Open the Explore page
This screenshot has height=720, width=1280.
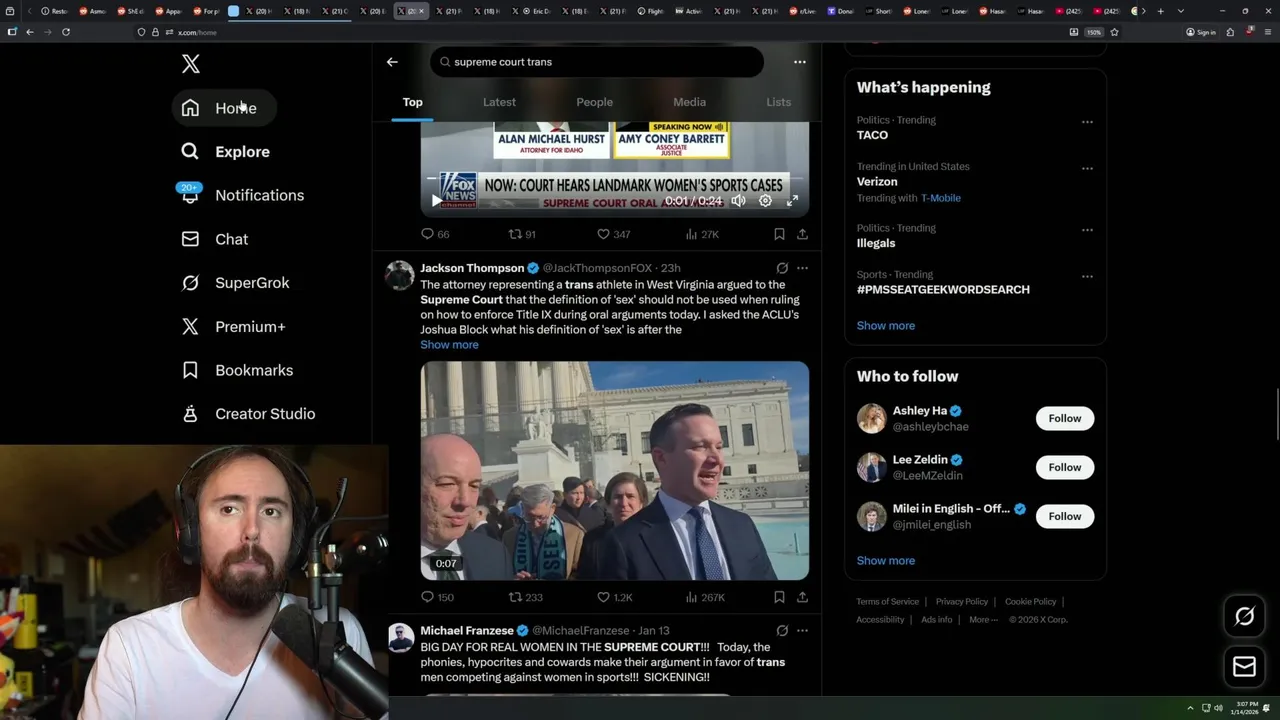point(226,152)
